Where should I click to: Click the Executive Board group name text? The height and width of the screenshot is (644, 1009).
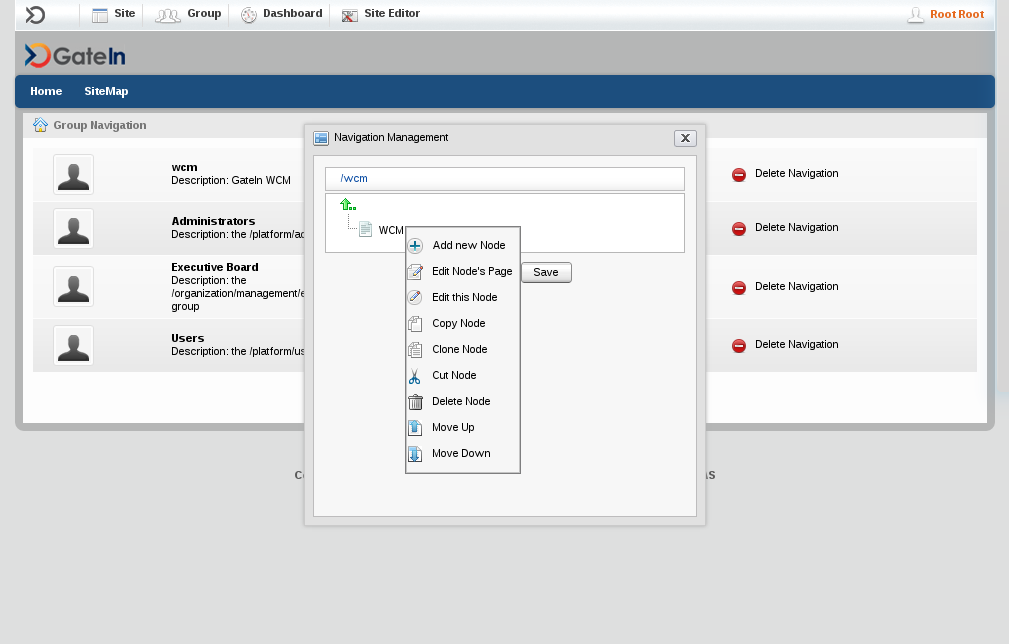[215, 267]
